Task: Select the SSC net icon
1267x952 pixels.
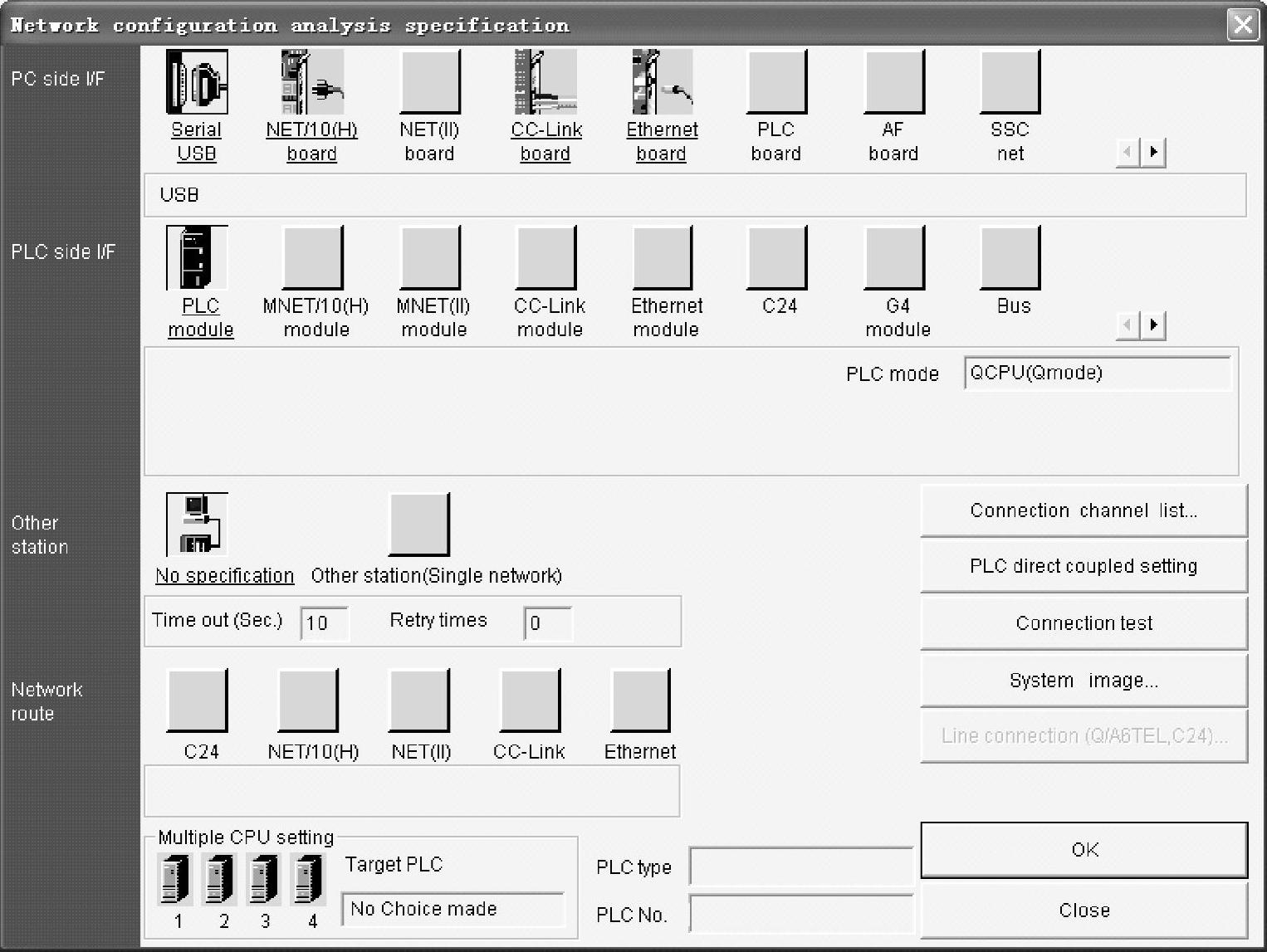Action: click(x=1010, y=81)
